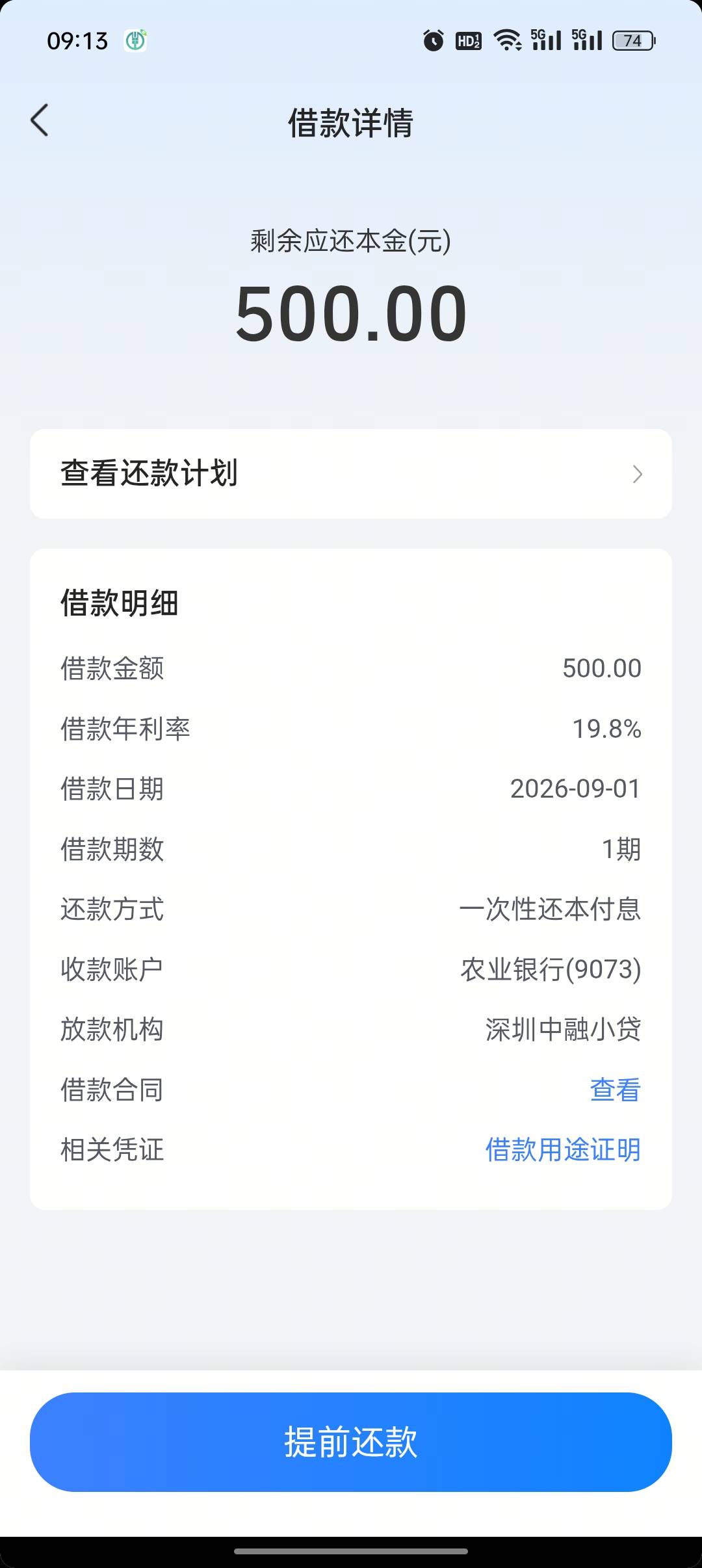702x1568 pixels.
Task: Tap the Wi-Fi status icon
Action: (x=508, y=40)
